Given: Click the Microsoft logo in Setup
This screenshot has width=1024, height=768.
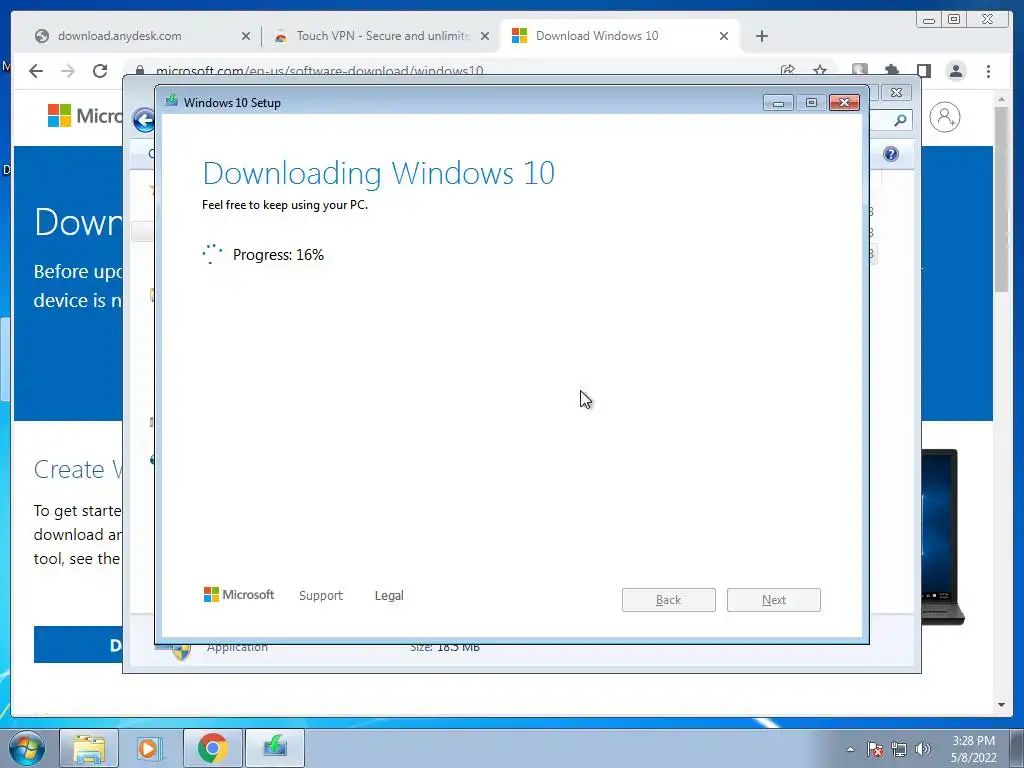Looking at the screenshot, I should click(x=239, y=595).
